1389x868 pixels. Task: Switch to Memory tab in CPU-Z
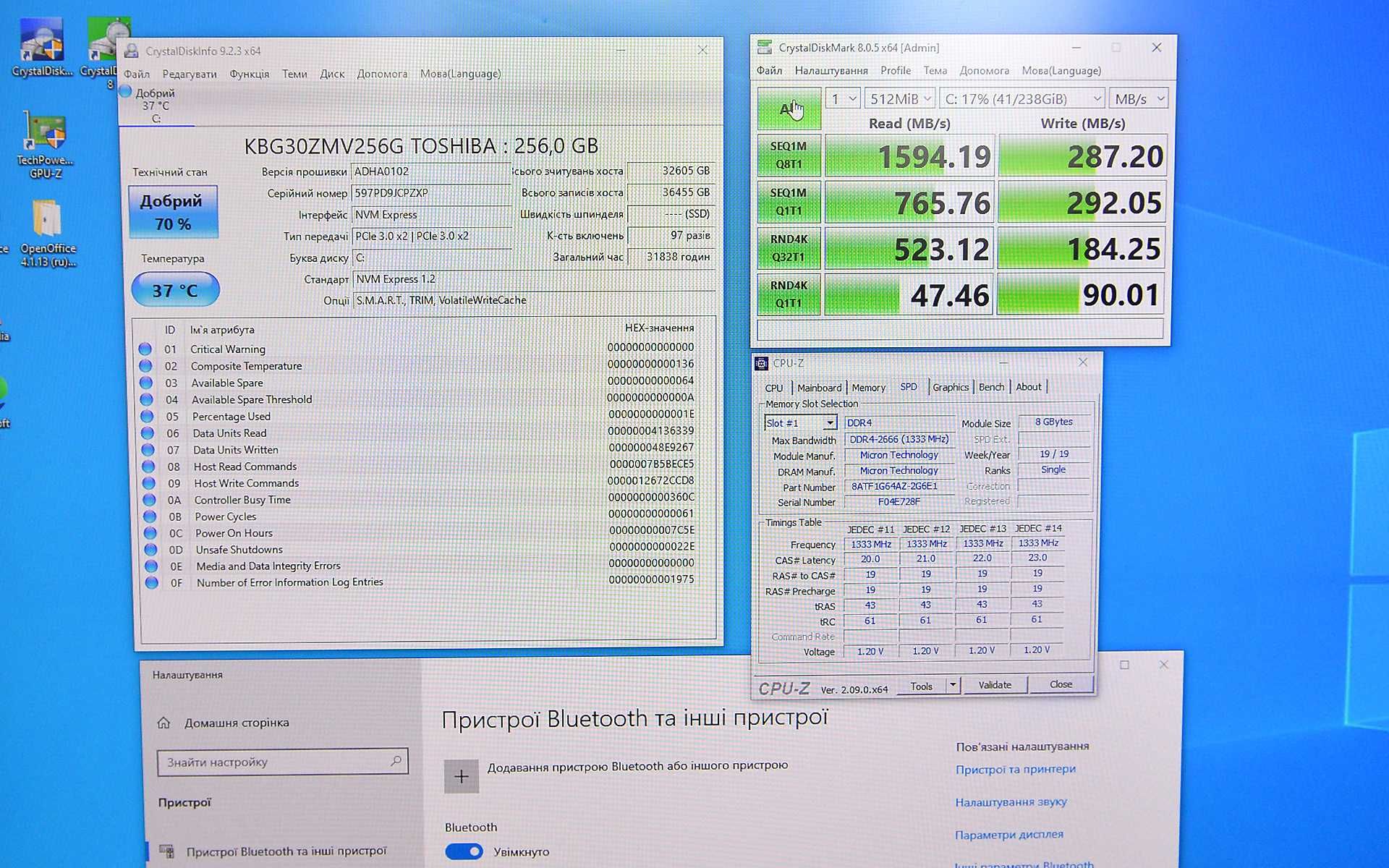[868, 388]
